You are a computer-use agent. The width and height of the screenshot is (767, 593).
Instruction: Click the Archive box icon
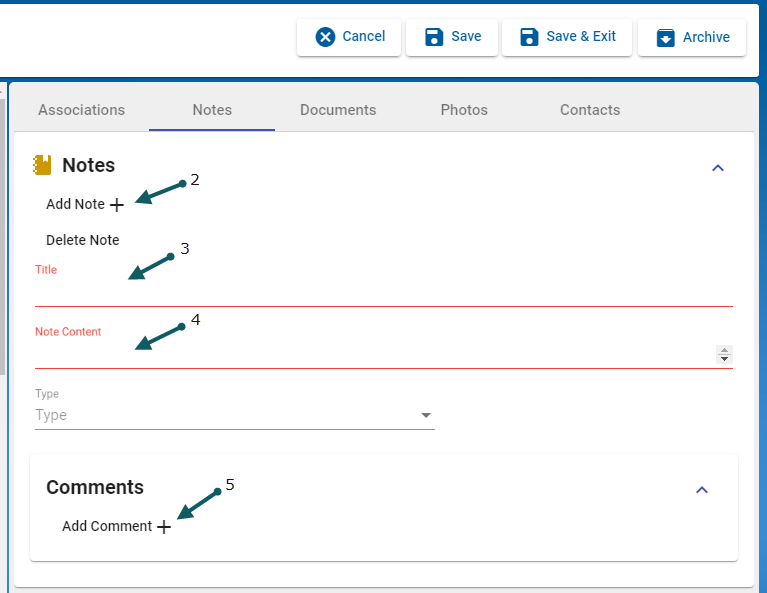coord(665,38)
